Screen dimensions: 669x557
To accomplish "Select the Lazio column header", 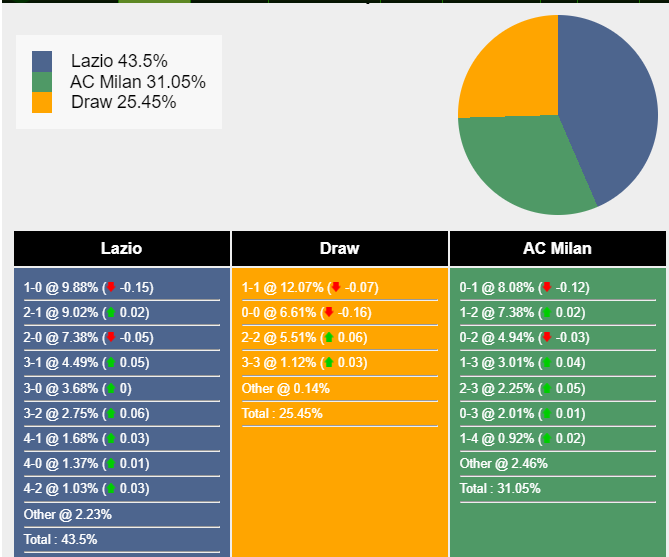I will [122, 249].
